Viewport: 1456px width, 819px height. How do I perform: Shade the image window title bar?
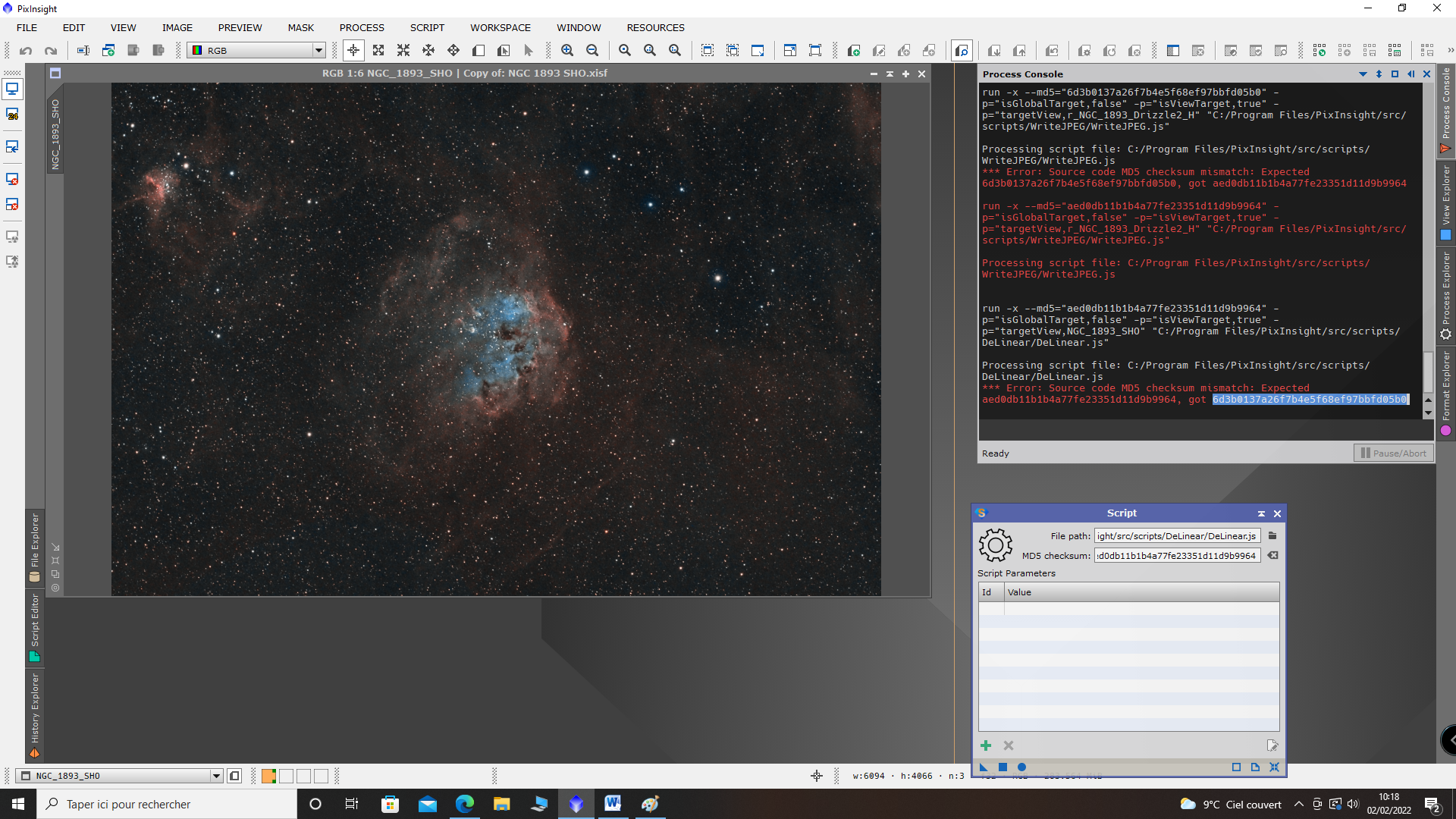(890, 74)
